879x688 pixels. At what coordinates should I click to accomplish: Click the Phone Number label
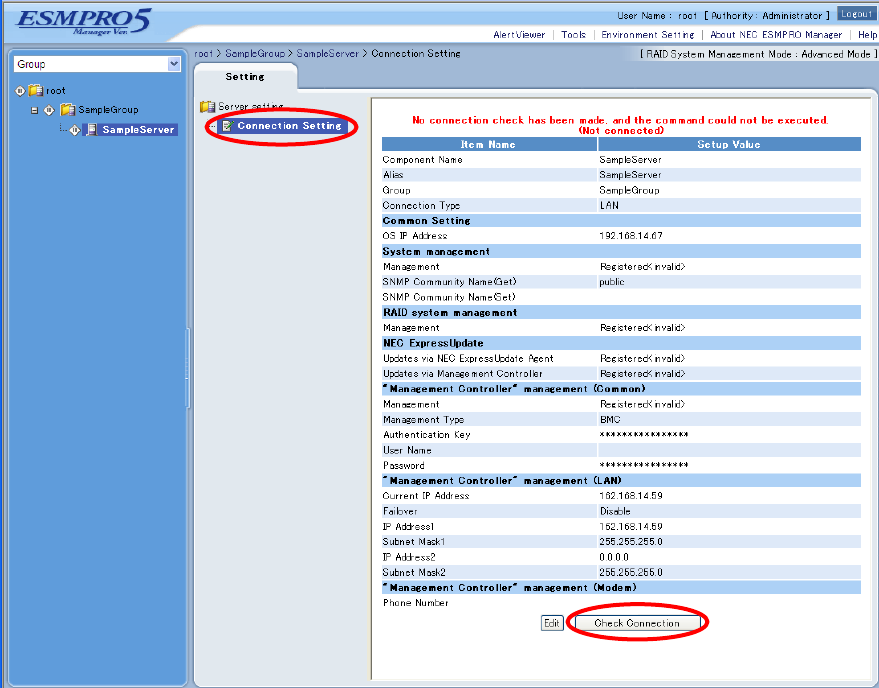(415, 603)
